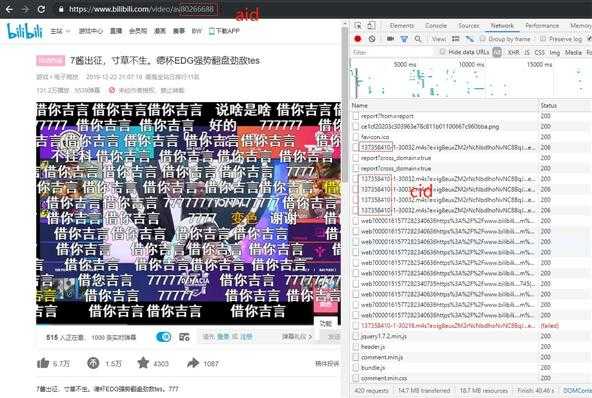This screenshot has height=398, width=592.
Task: Select the red failed request row
Action: [472, 325]
